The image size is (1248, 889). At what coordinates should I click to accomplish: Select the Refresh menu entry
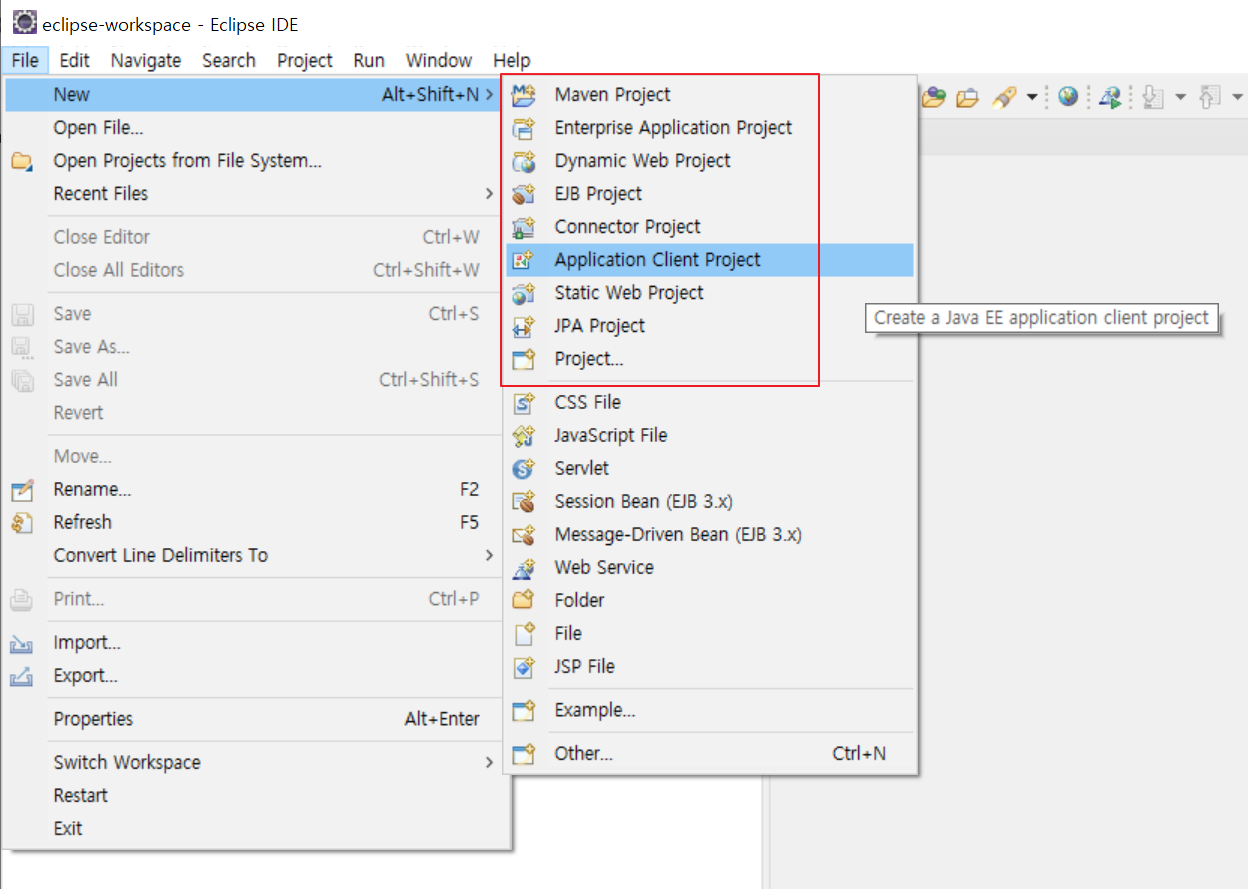click(259, 523)
